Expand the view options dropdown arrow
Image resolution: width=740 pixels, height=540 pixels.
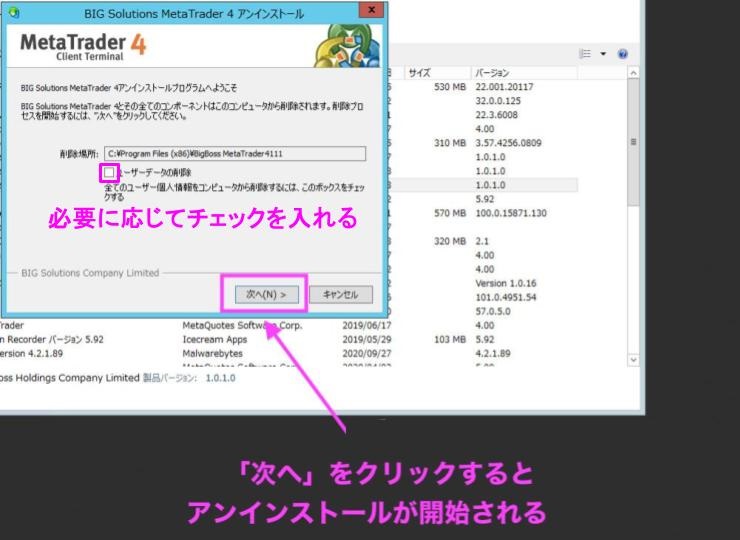click(x=603, y=54)
